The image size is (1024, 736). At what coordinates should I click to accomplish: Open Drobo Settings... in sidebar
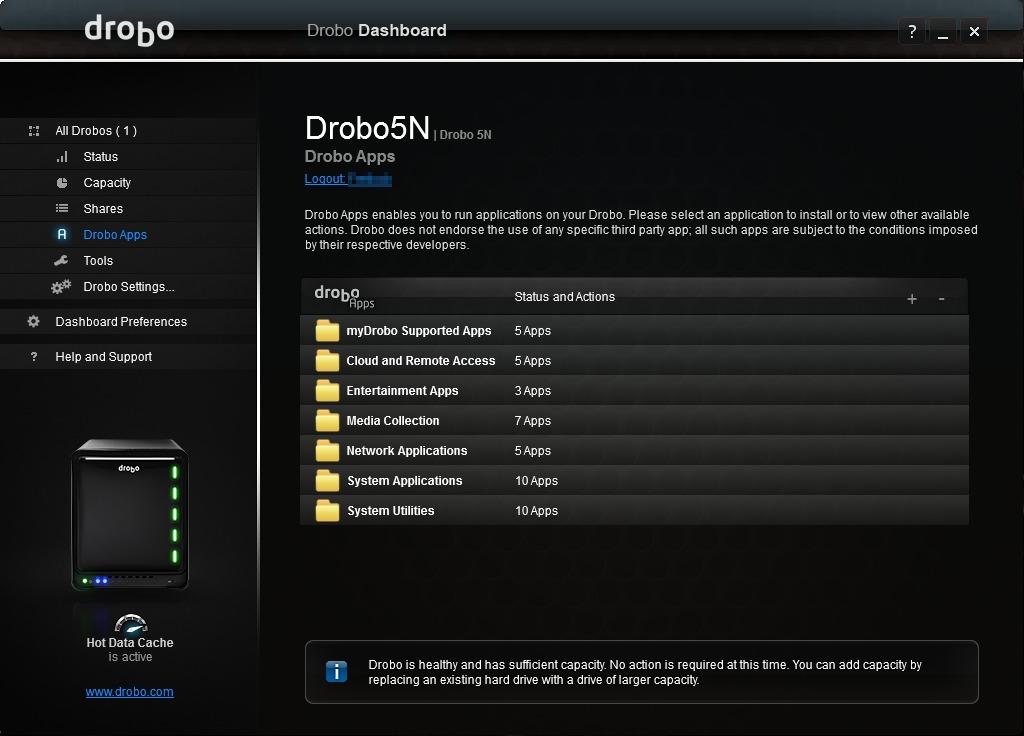(129, 287)
